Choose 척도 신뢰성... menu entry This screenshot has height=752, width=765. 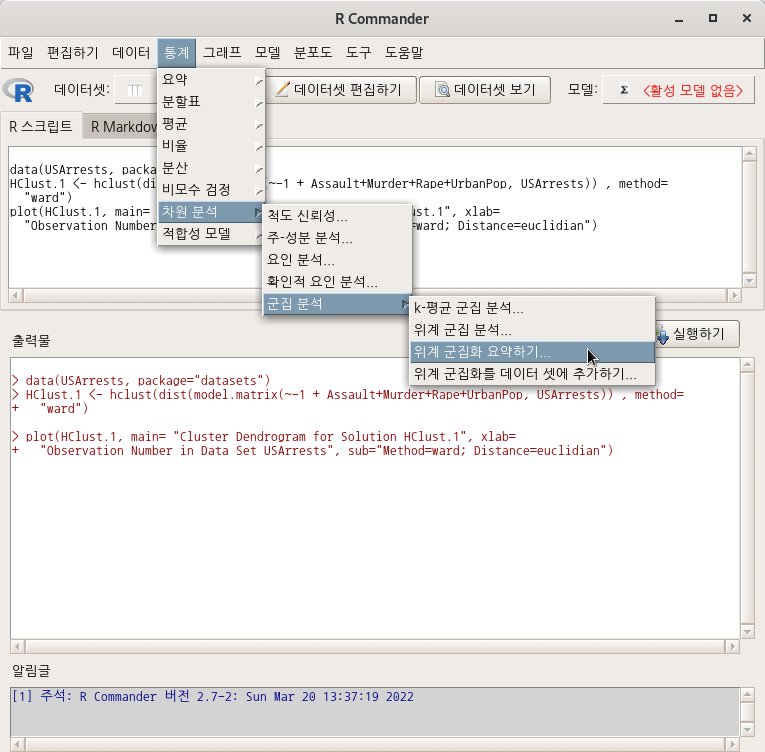tap(337, 215)
